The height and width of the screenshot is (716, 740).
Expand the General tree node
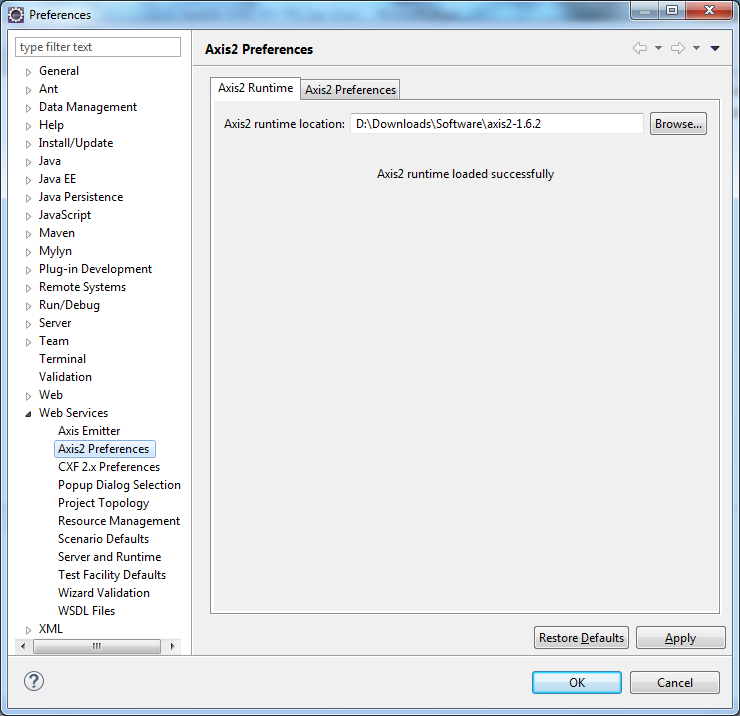pyautogui.click(x=28, y=72)
